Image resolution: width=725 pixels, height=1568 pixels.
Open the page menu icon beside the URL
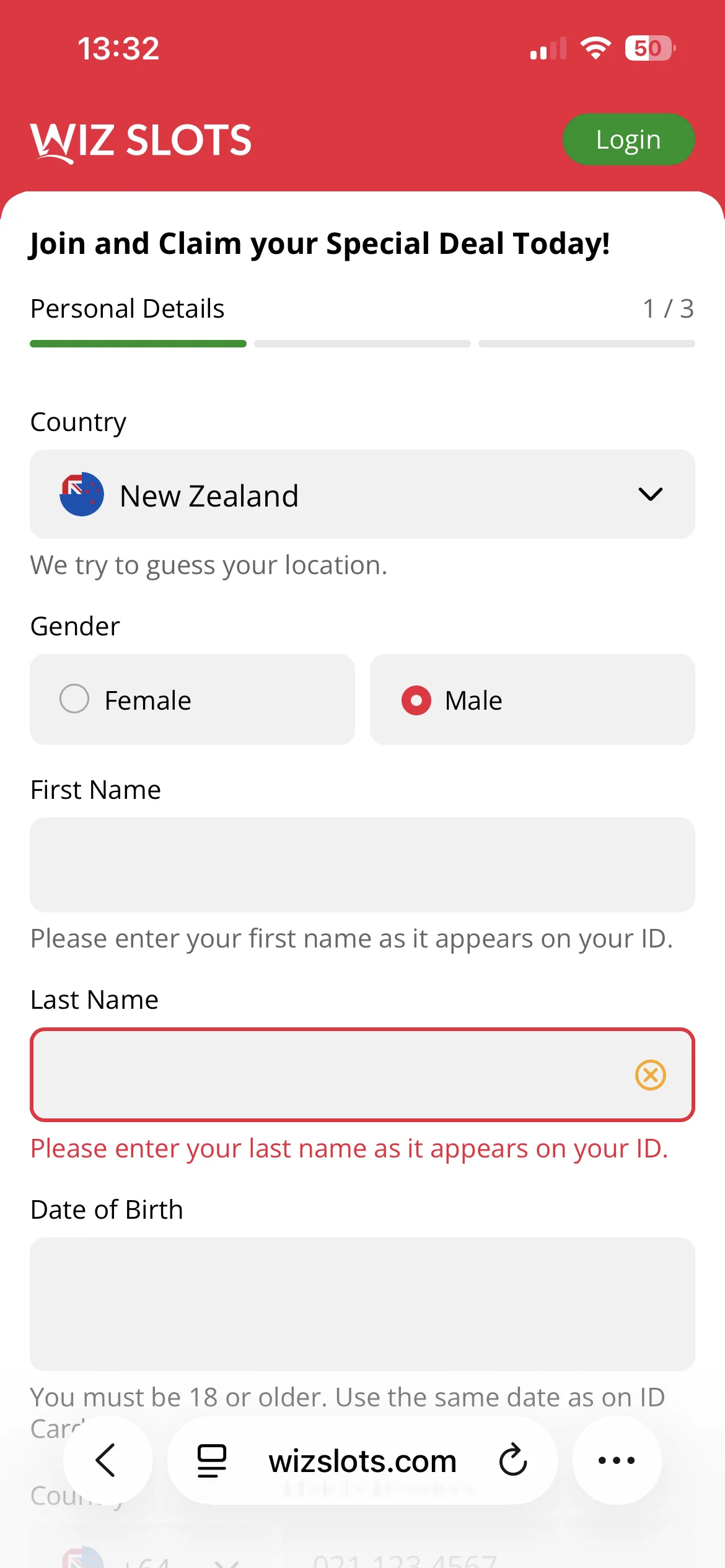point(211,1461)
